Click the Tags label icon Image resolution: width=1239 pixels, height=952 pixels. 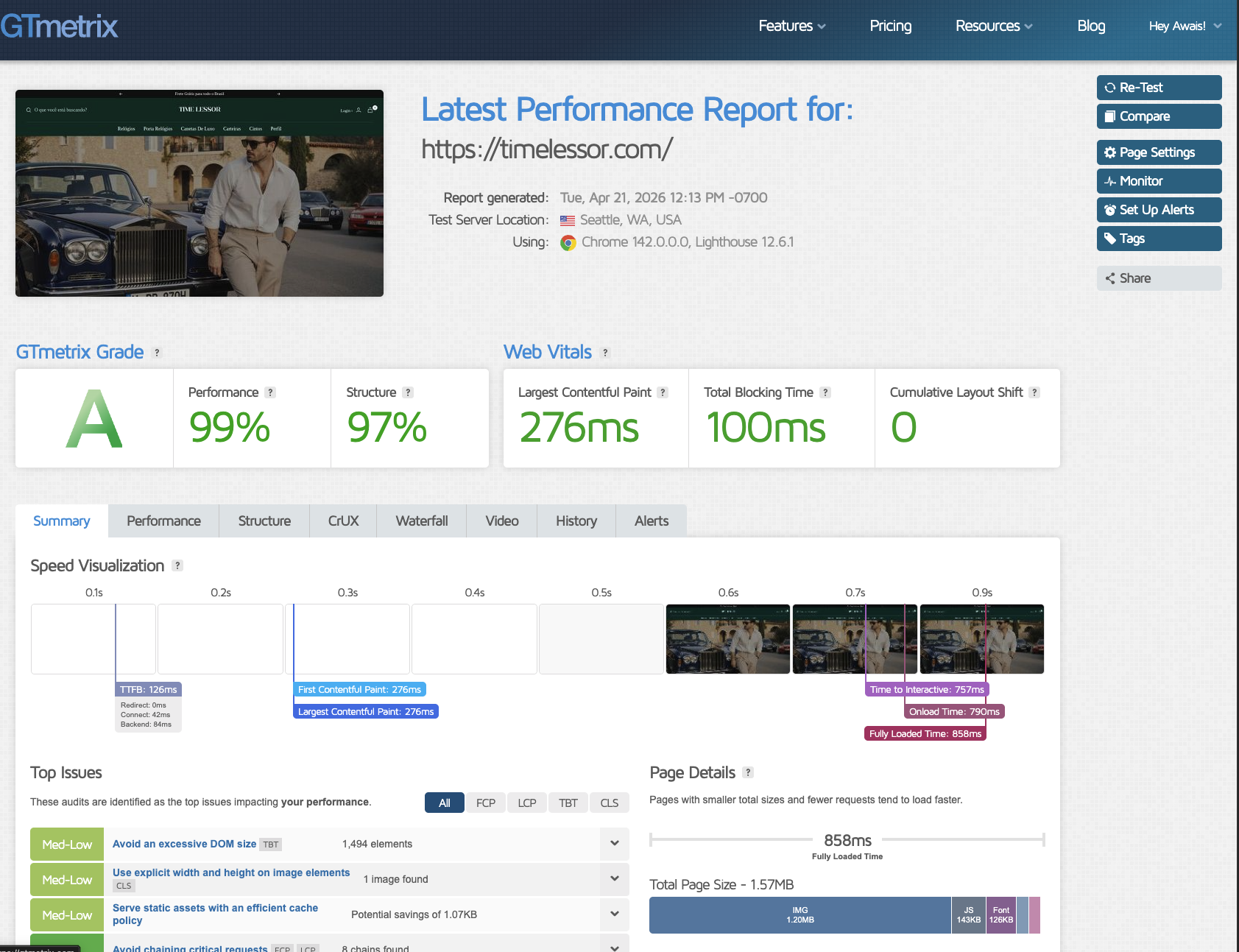pos(1109,239)
